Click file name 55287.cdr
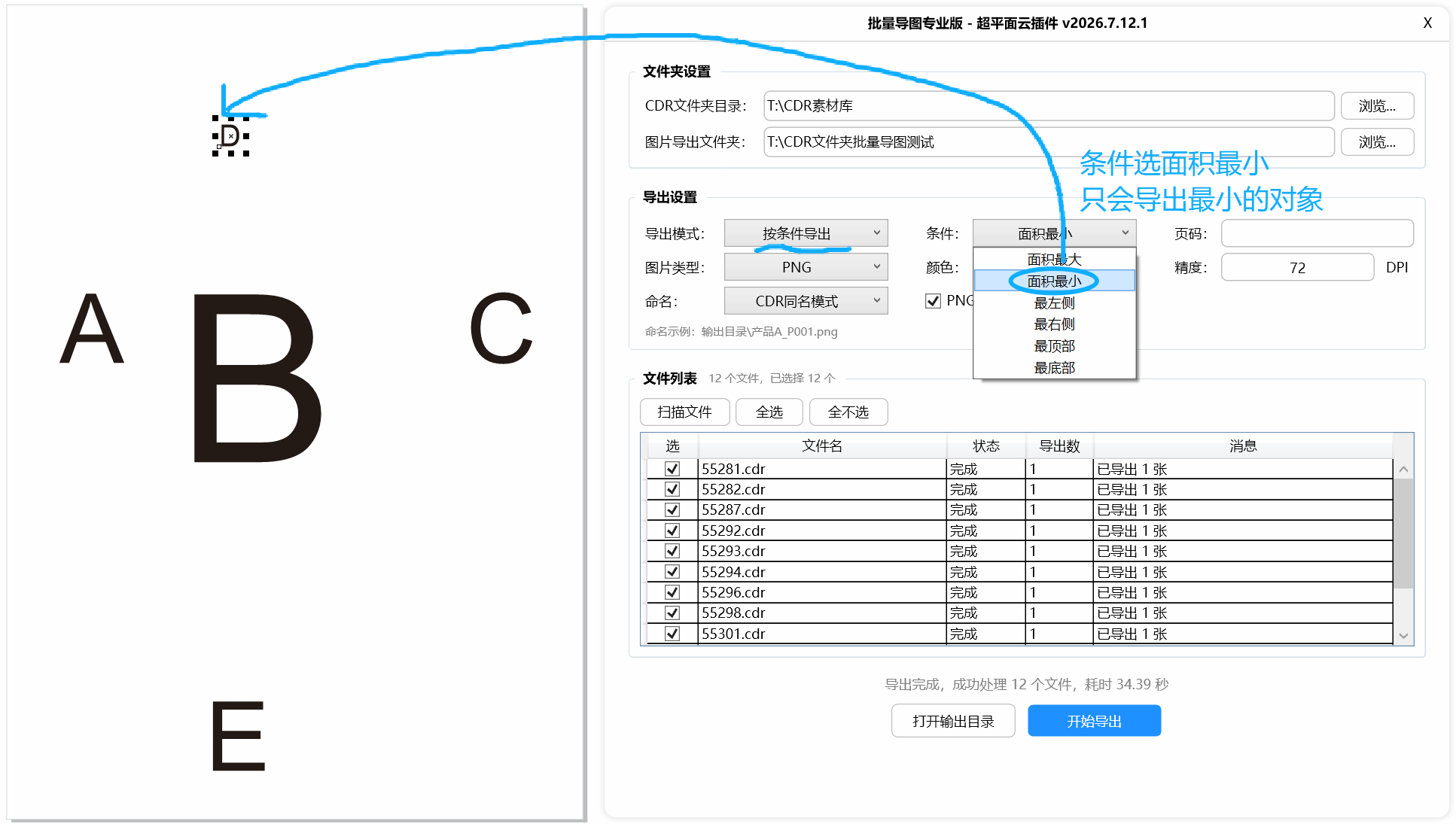This screenshot has width=1456, height=824. 733,509
